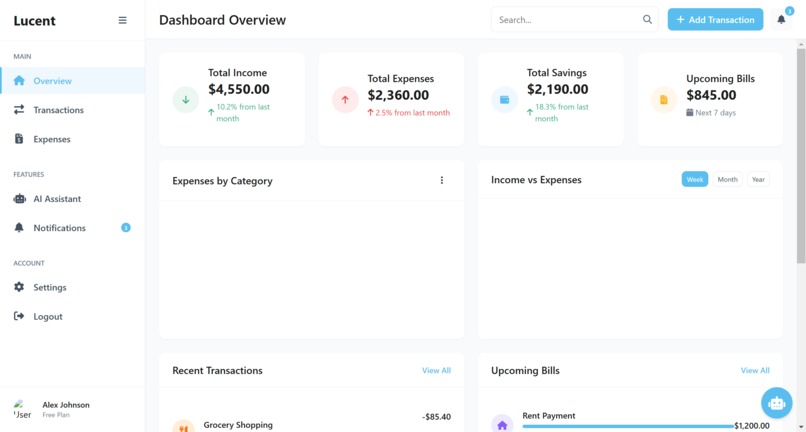Image resolution: width=806 pixels, height=432 pixels.
Task: Switch chart to Month
Action: coord(727,179)
